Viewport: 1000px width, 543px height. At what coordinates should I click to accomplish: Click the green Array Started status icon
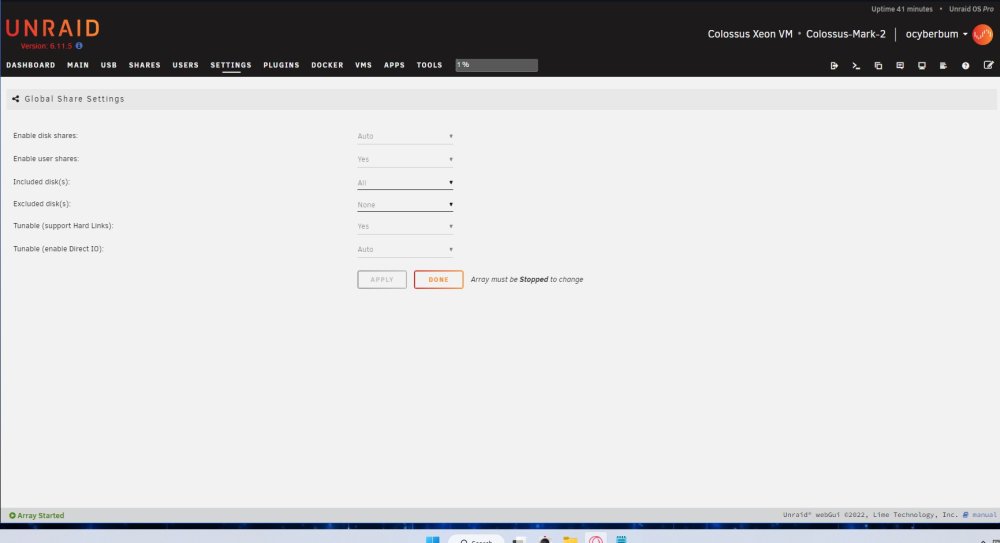pos(12,516)
